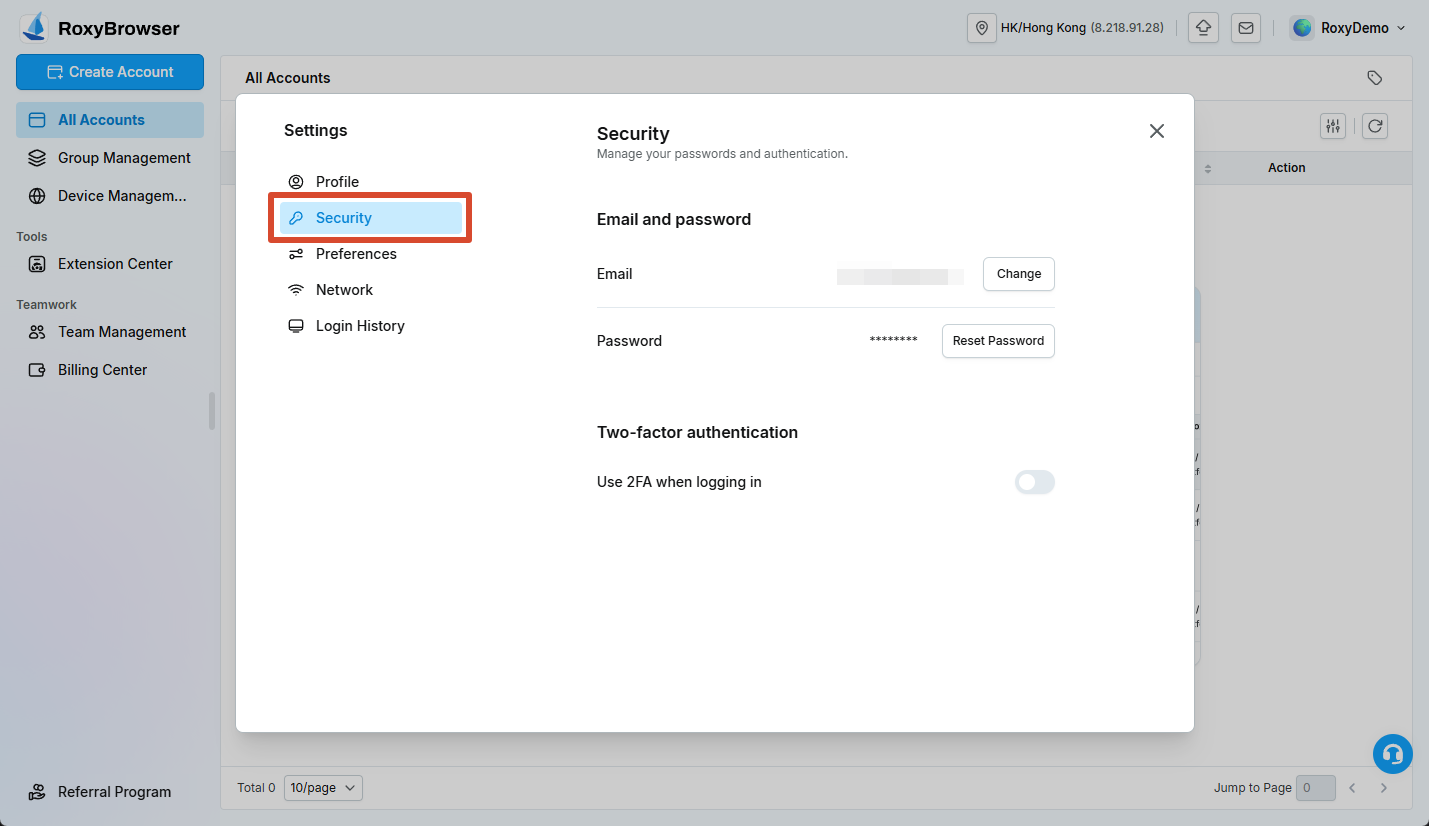Close the Settings dialog with X
Viewport: 1429px width, 826px height.
[x=1157, y=131]
